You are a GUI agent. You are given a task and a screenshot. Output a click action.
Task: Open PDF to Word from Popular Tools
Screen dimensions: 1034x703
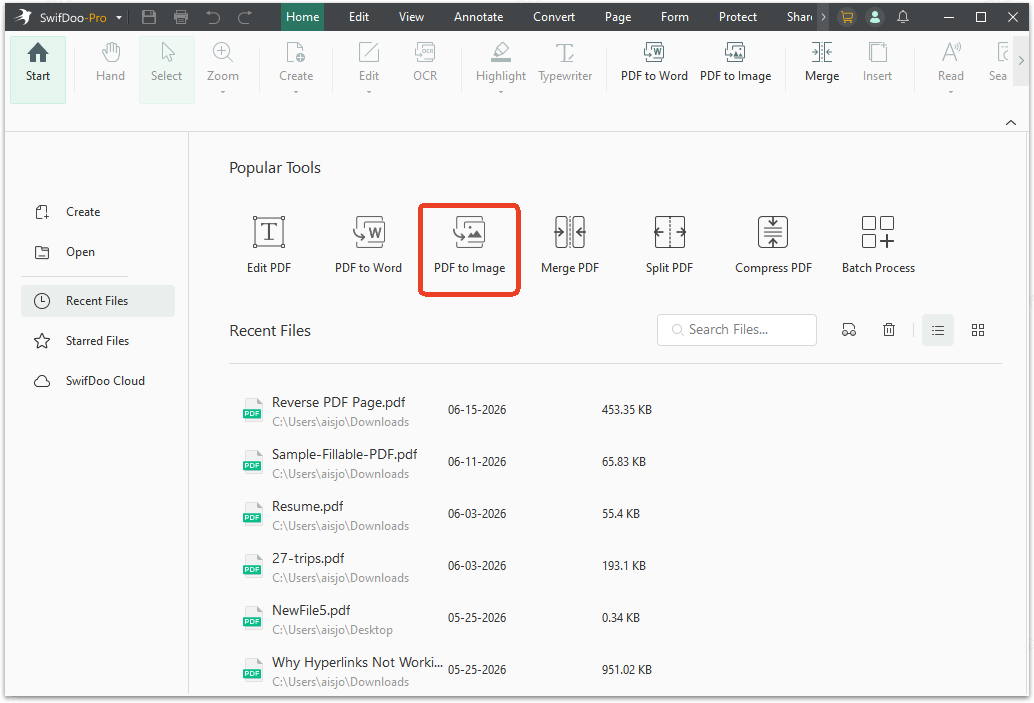368,245
